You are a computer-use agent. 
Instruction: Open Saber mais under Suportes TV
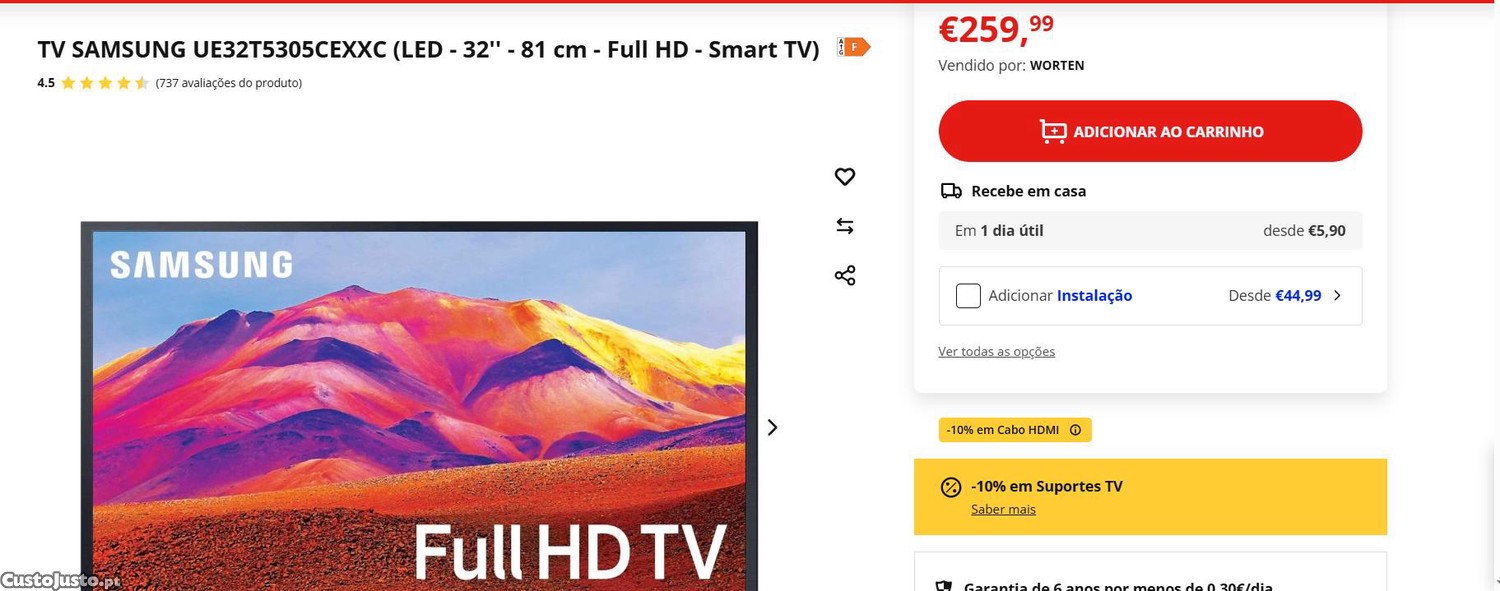pos(1003,509)
